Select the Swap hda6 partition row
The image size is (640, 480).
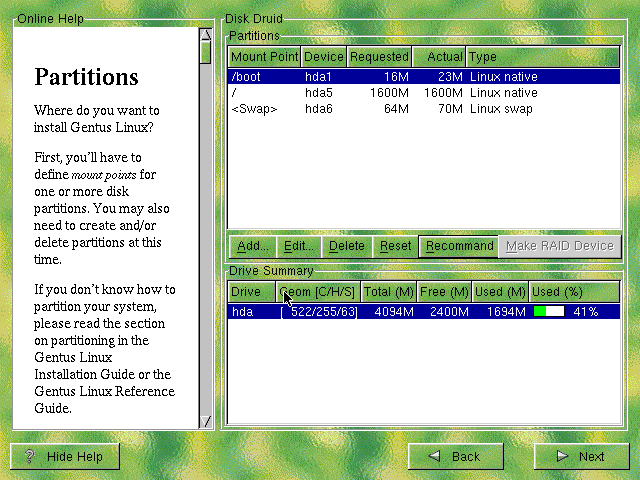tap(424, 109)
